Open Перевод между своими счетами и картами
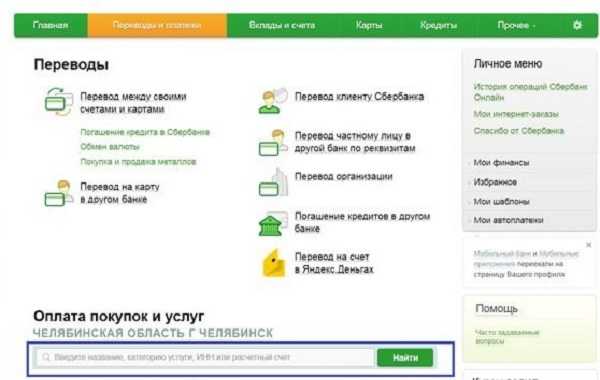 tap(133, 103)
